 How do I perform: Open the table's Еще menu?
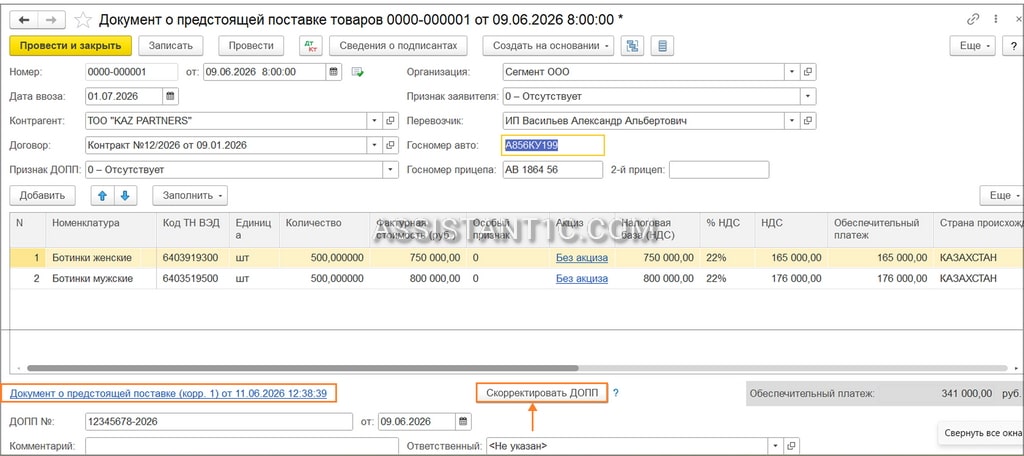point(1002,195)
